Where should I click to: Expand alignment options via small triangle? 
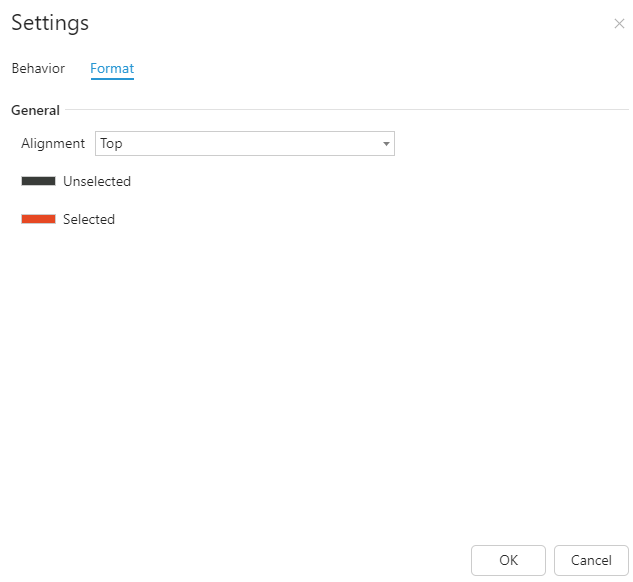(386, 144)
